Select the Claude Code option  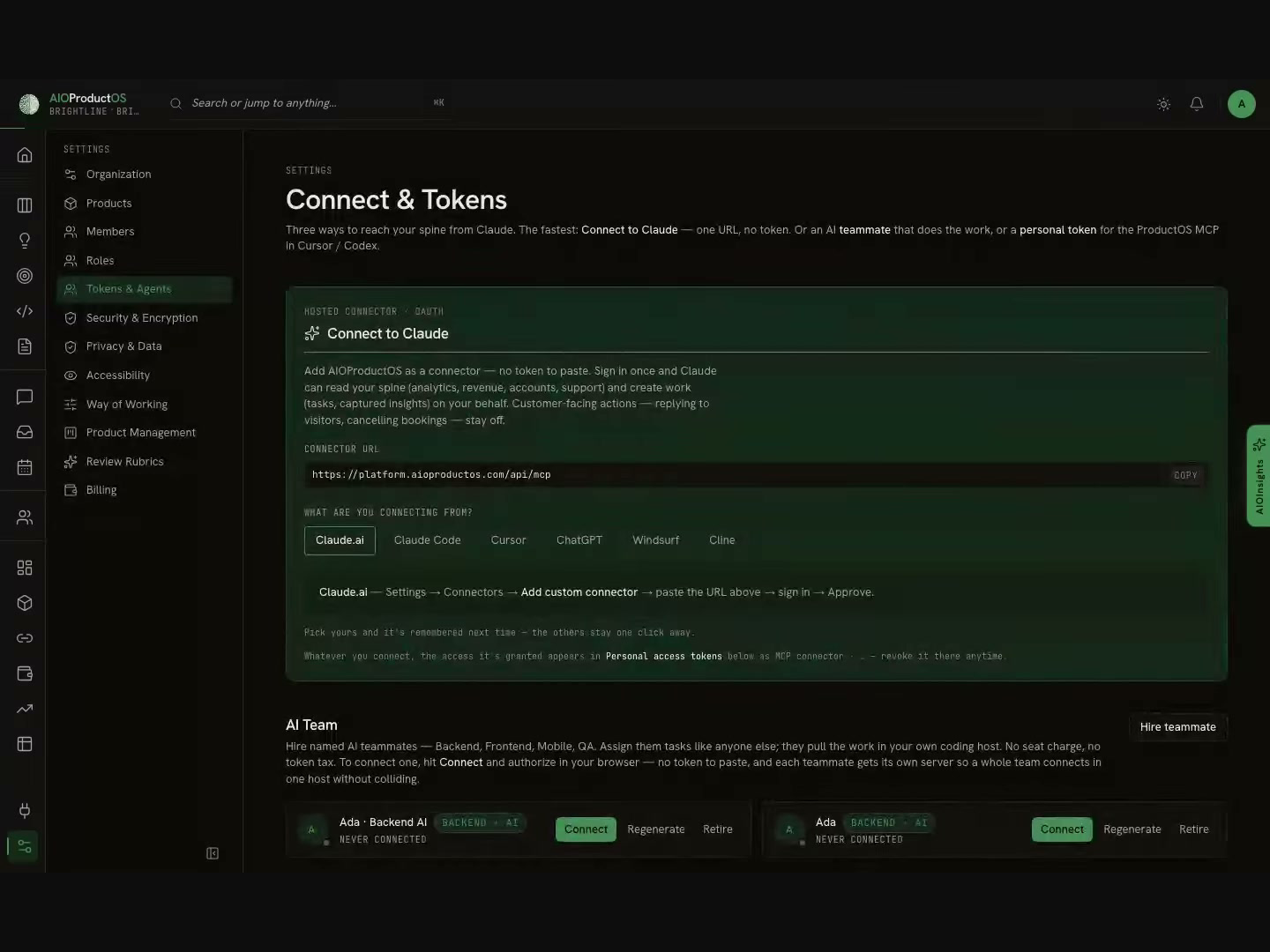(427, 540)
